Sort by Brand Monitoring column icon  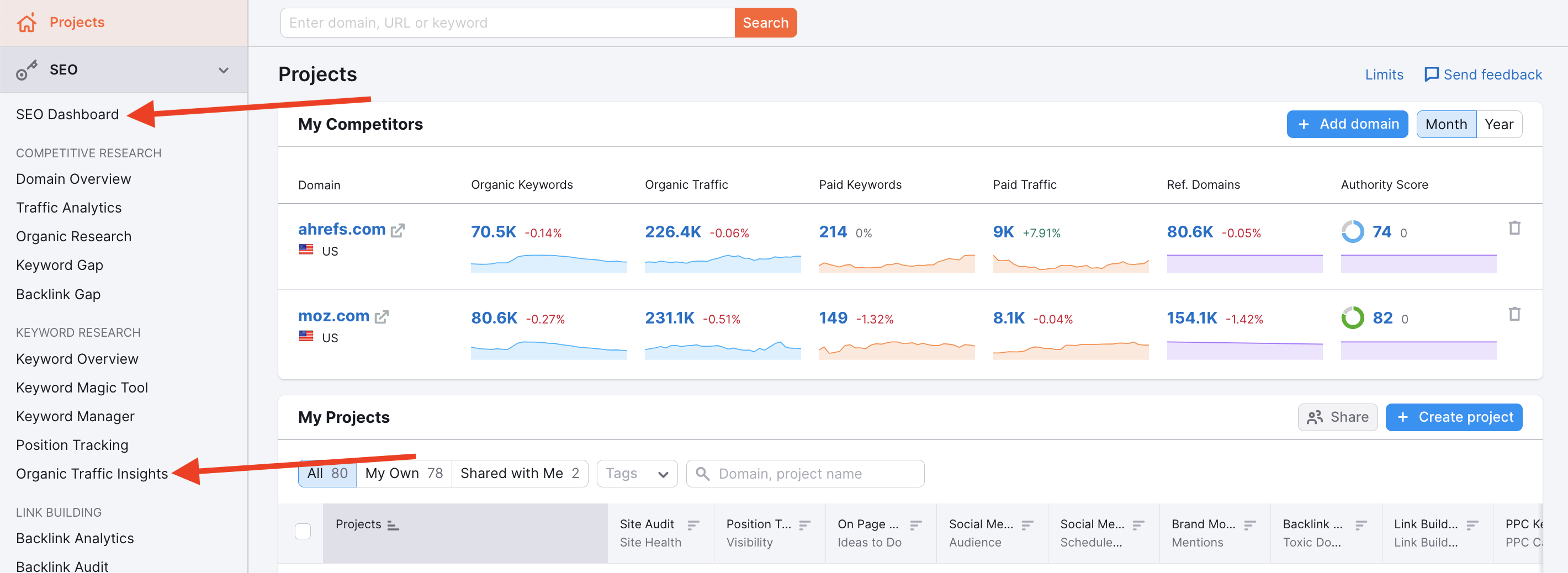1251,525
